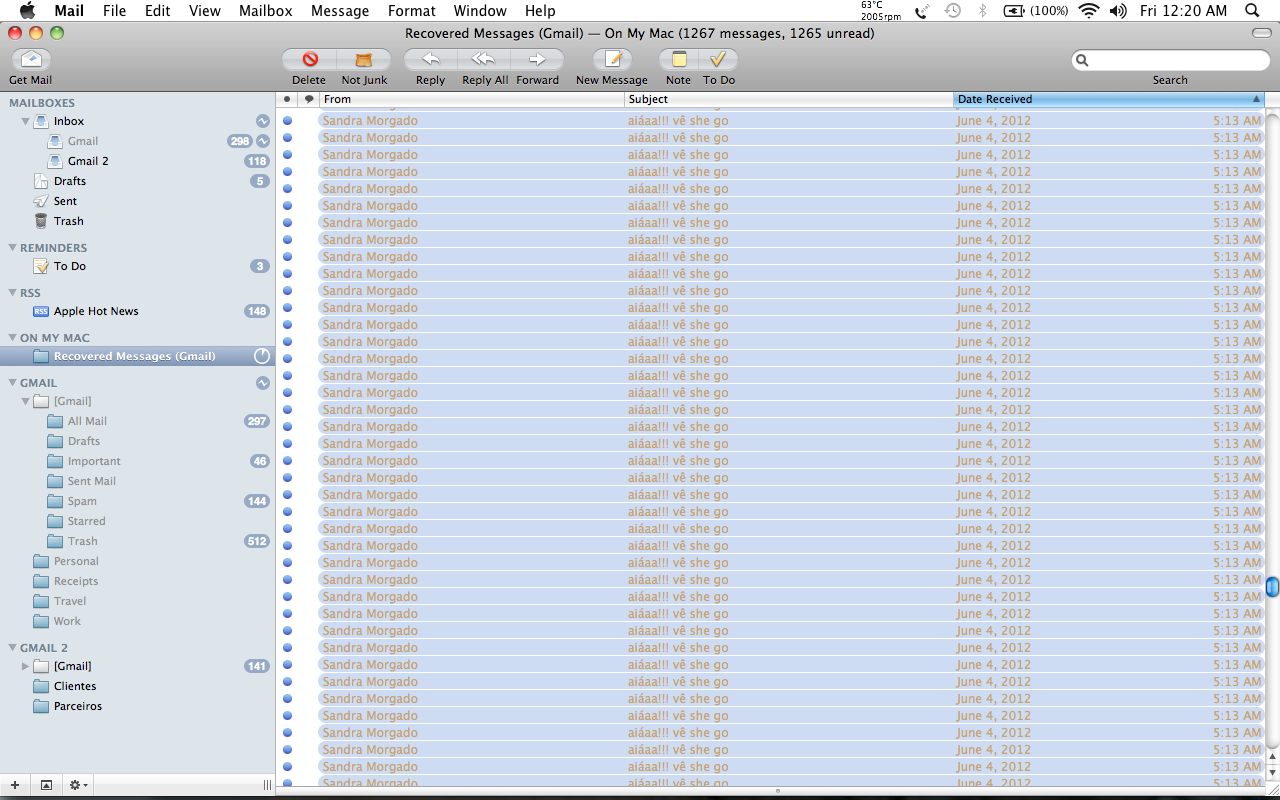
Task: Click the Forward arrow icon
Action: [538, 59]
